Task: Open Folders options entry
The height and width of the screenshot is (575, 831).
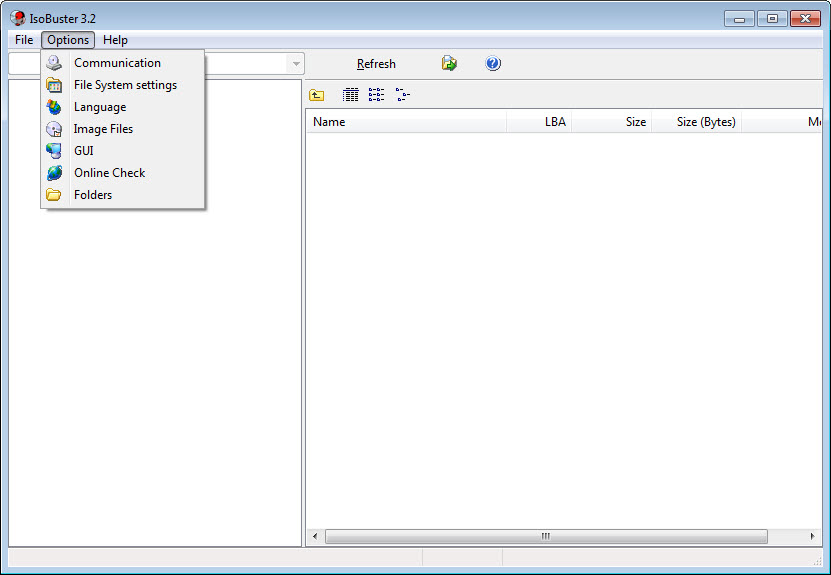Action: (x=122, y=194)
